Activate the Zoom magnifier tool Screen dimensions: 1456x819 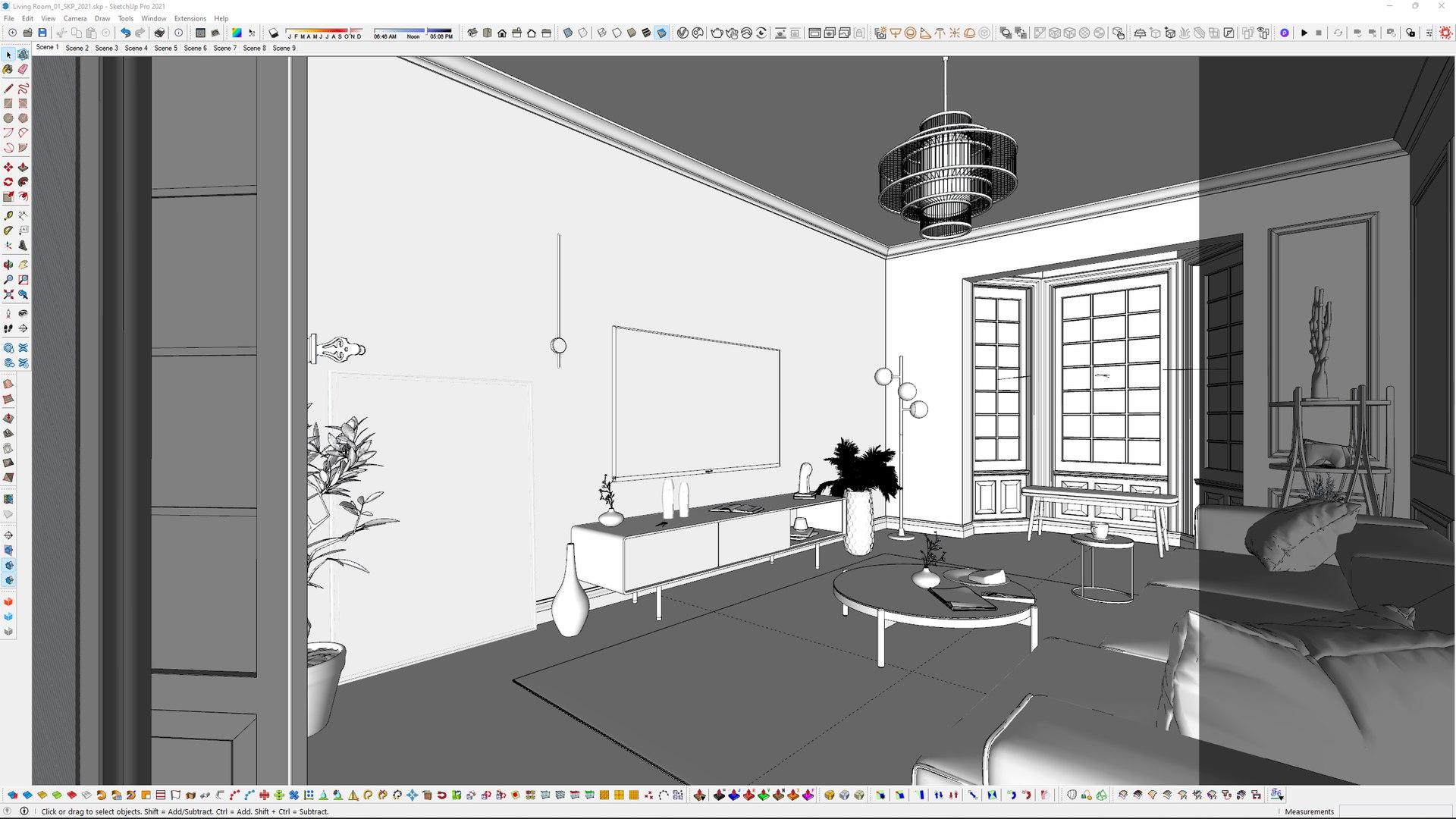coord(8,280)
